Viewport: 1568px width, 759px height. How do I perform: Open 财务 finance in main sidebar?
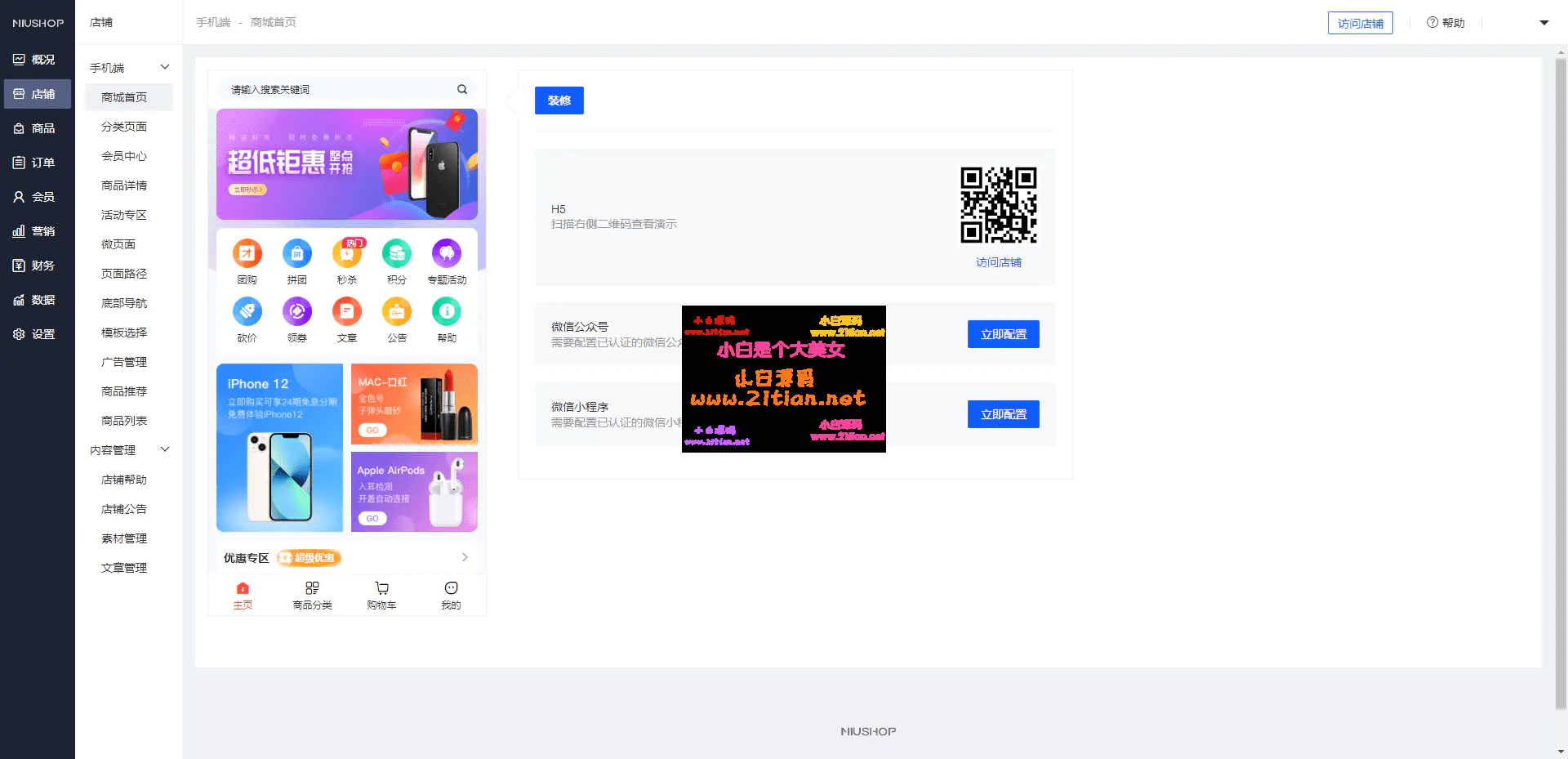click(38, 266)
